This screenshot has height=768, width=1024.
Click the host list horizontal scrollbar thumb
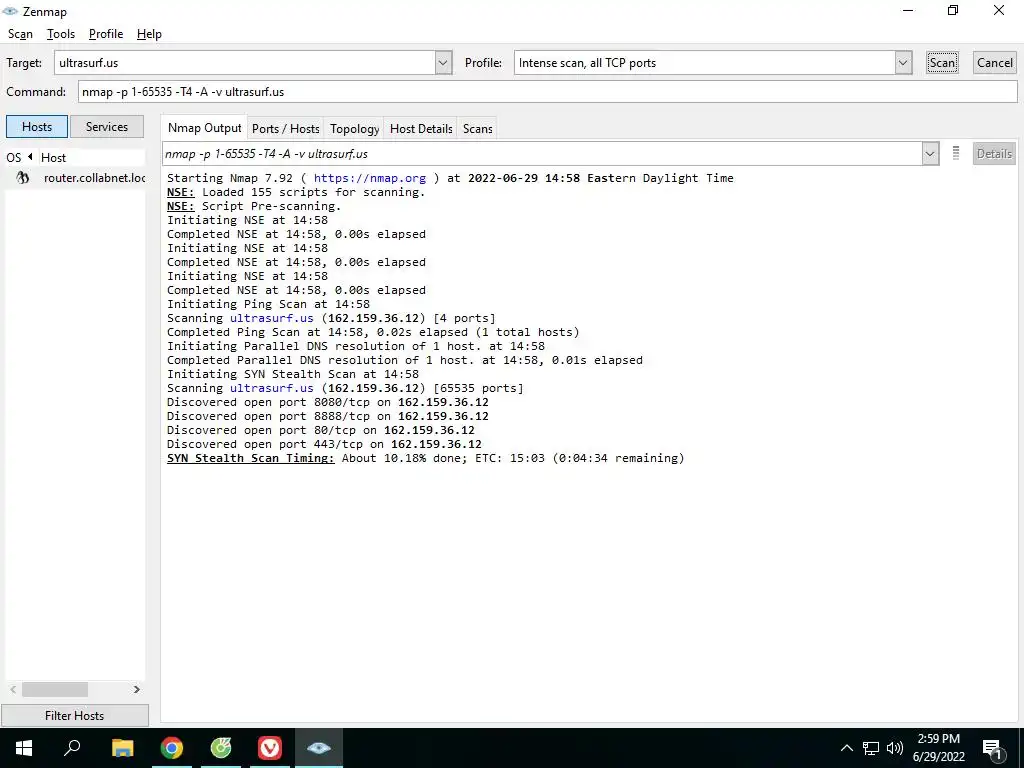(55, 690)
